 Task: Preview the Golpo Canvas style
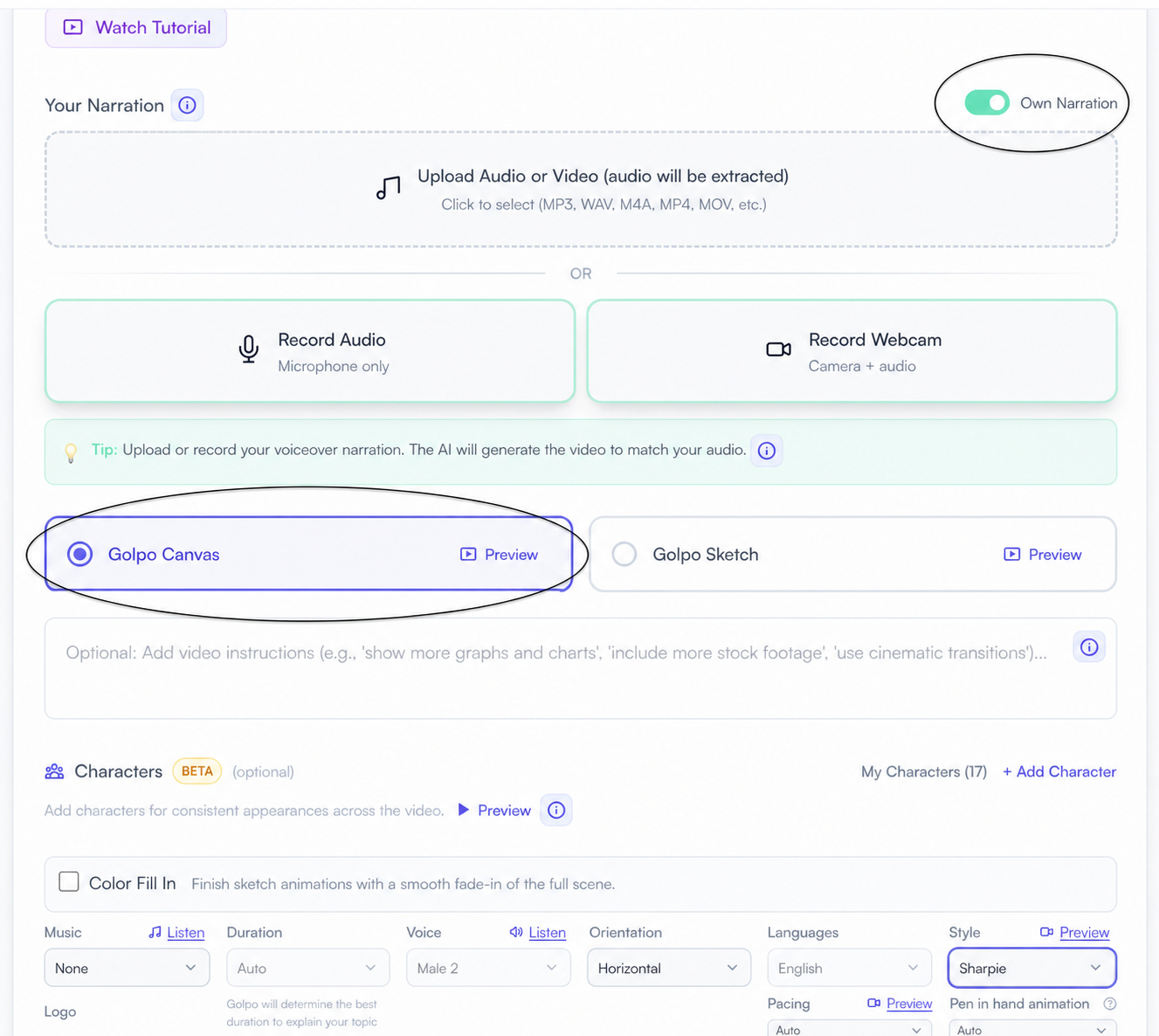tap(500, 555)
